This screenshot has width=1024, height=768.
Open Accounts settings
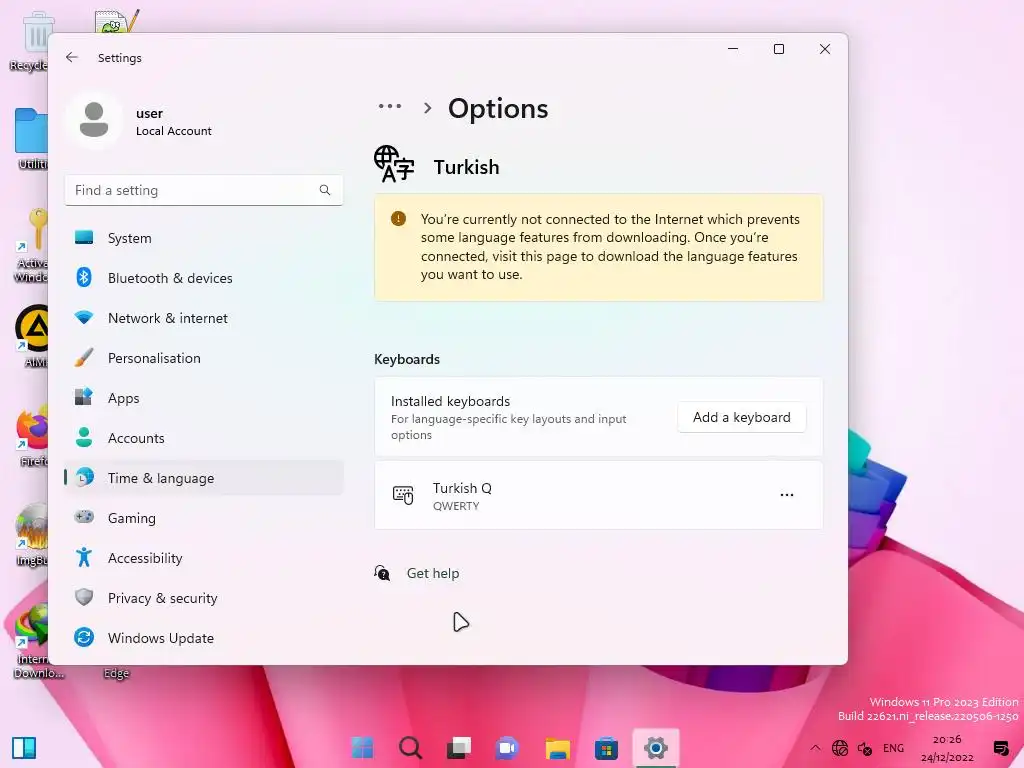pyautogui.click(x=204, y=438)
